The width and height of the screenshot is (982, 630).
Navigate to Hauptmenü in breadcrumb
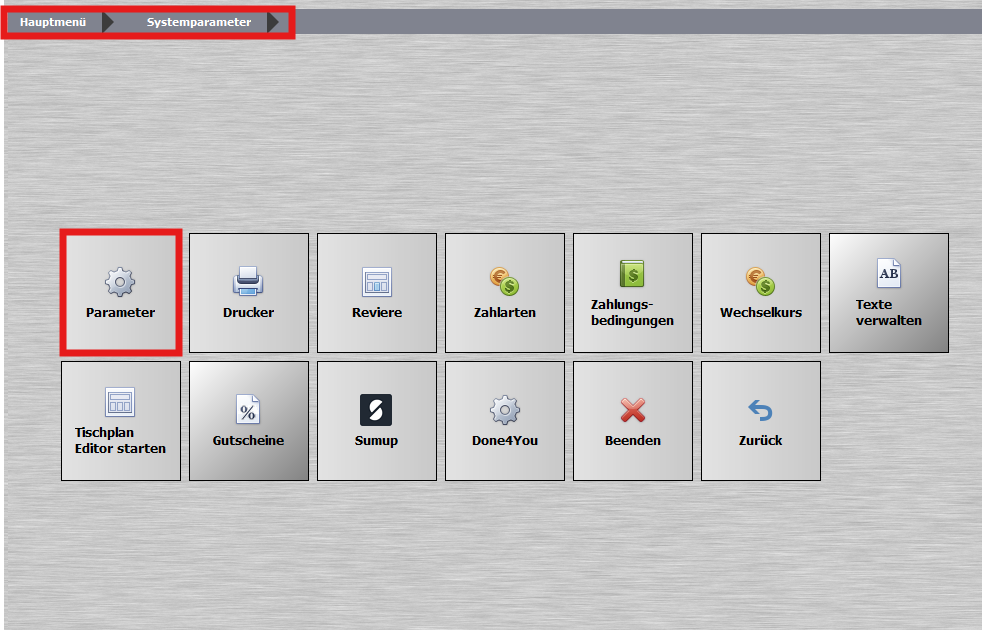tap(53, 22)
